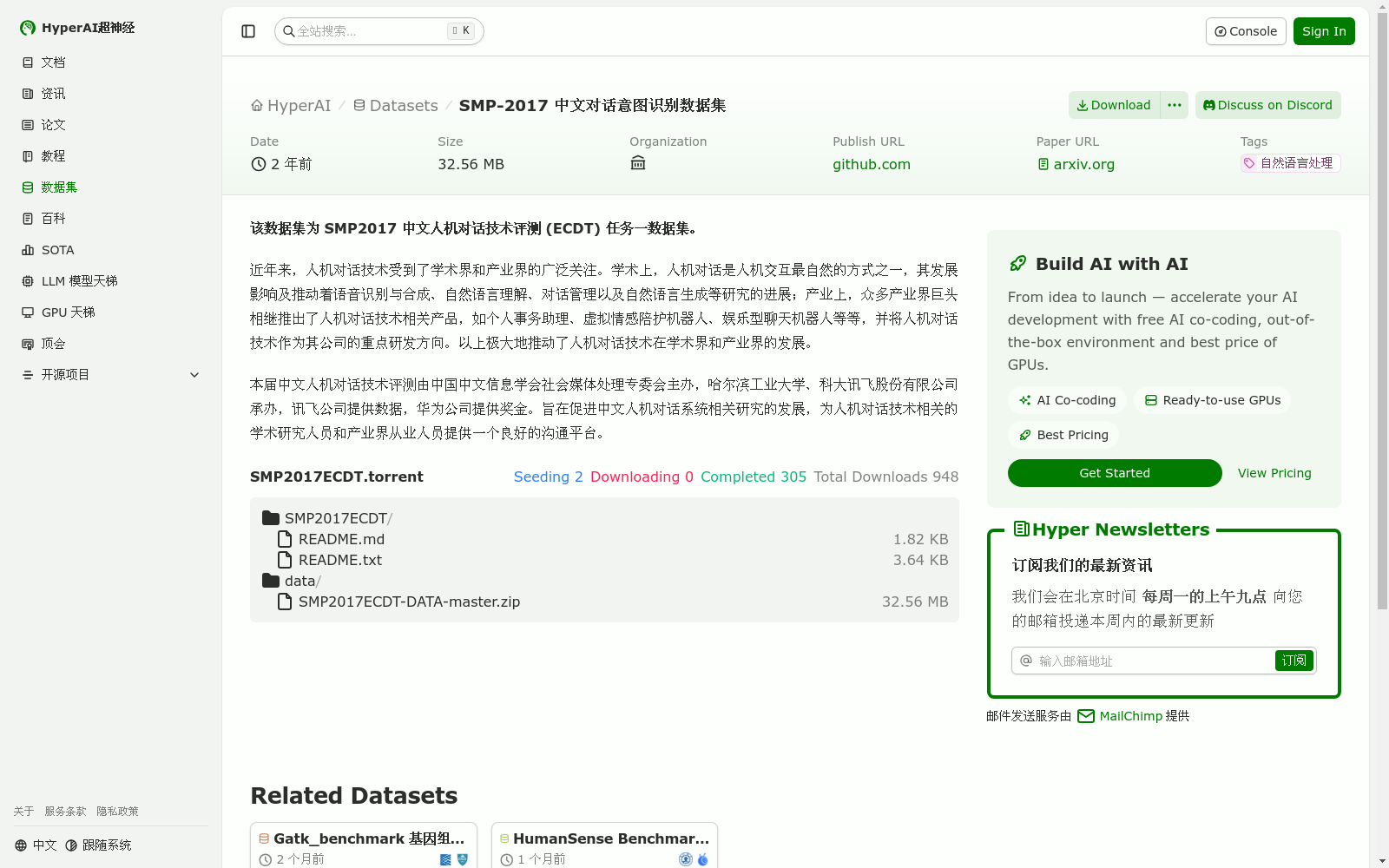Click the data folder icon
The width and height of the screenshot is (1389, 868).
tap(271, 581)
